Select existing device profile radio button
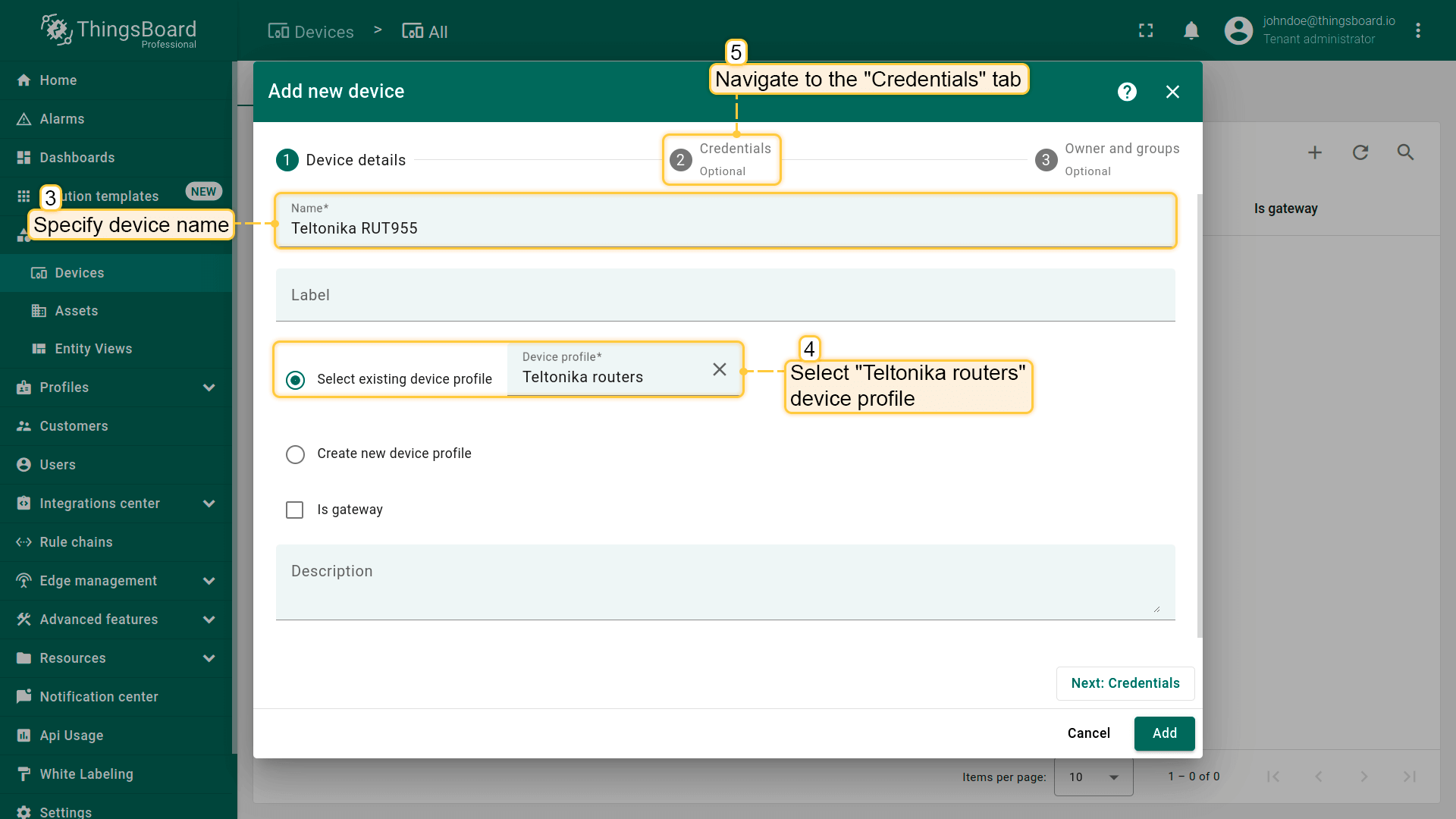The height and width of the screenshot is (819, 1456). pos(295,379)
